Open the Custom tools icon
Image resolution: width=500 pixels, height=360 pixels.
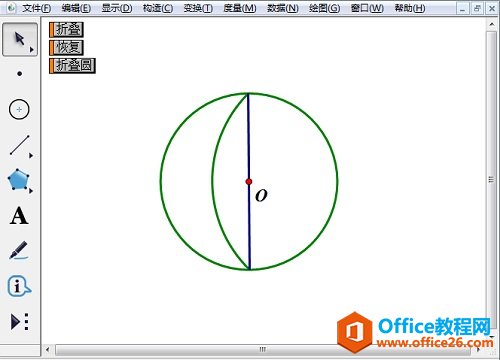[x=20, y=322]
